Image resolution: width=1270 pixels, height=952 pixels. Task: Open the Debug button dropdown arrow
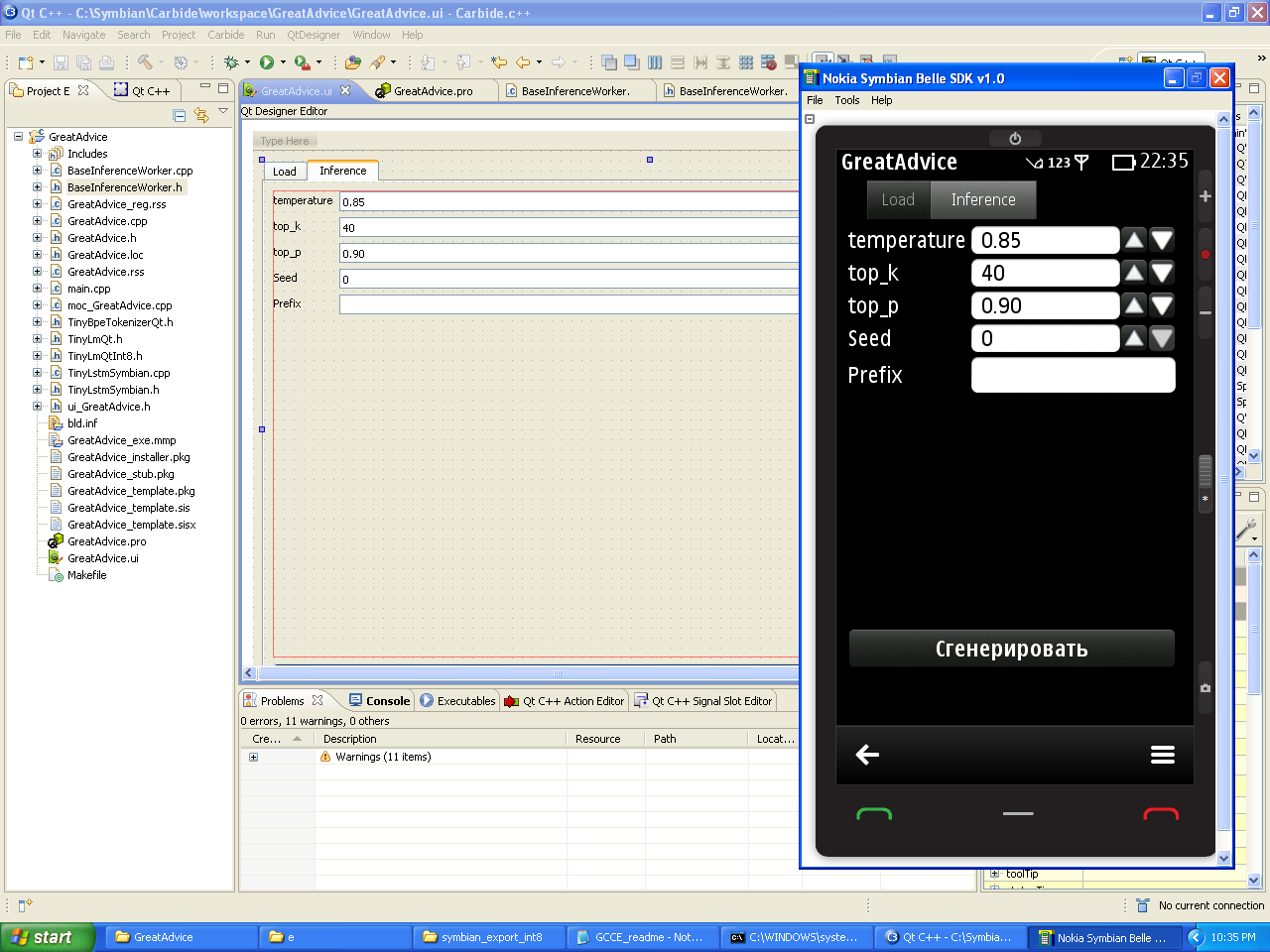[x=247, y=62]
